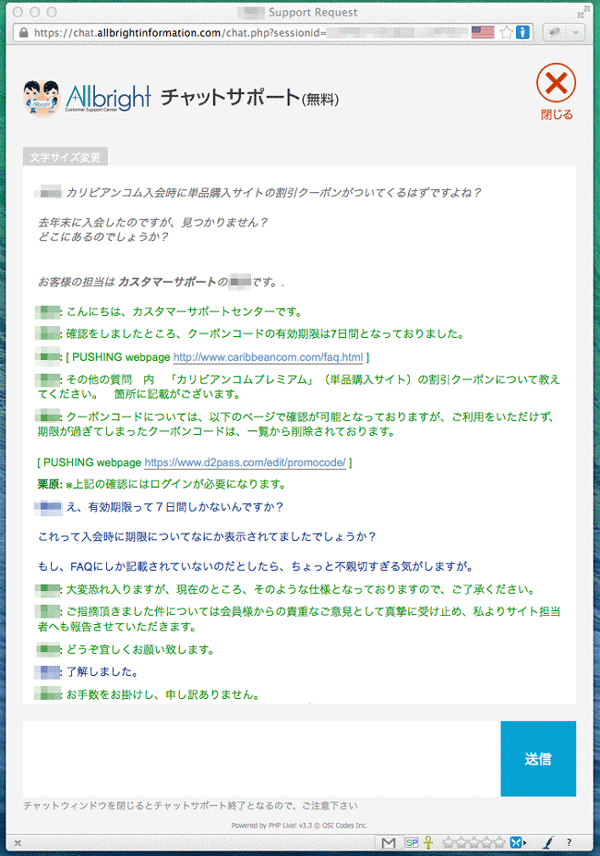This screenshot has height=856, width=600.
Task: Click the Powered by PHP Live! footer text
Action: click(x=299, y=825)
